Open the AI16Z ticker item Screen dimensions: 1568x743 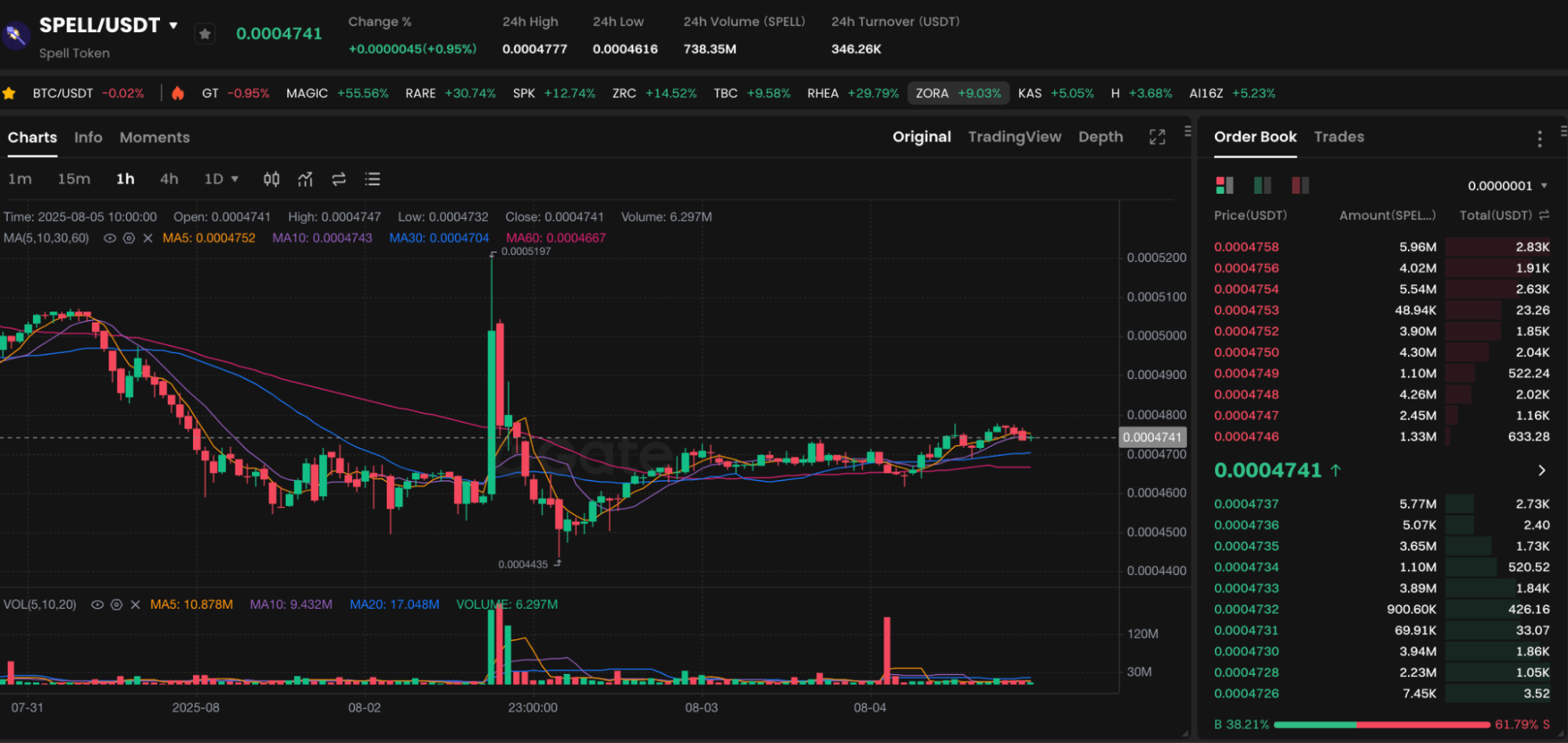[x=1232, y=93]
